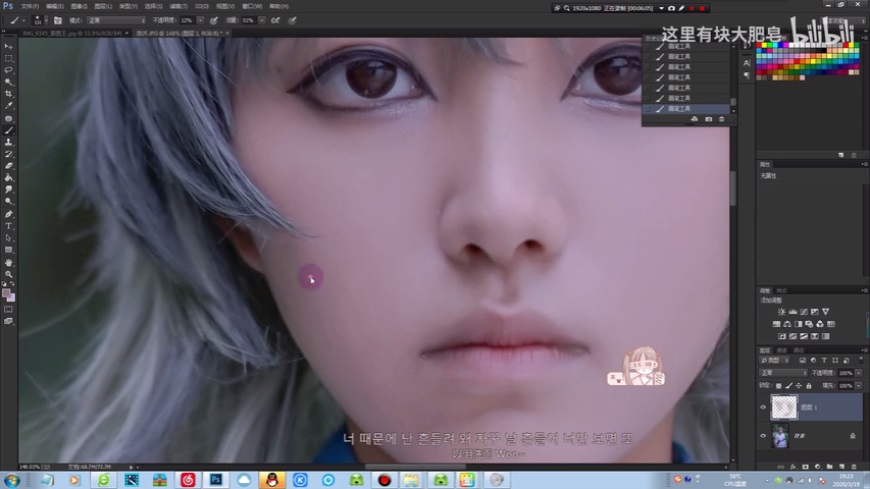Toggle lock transparent pixels

tap(778, 386)
